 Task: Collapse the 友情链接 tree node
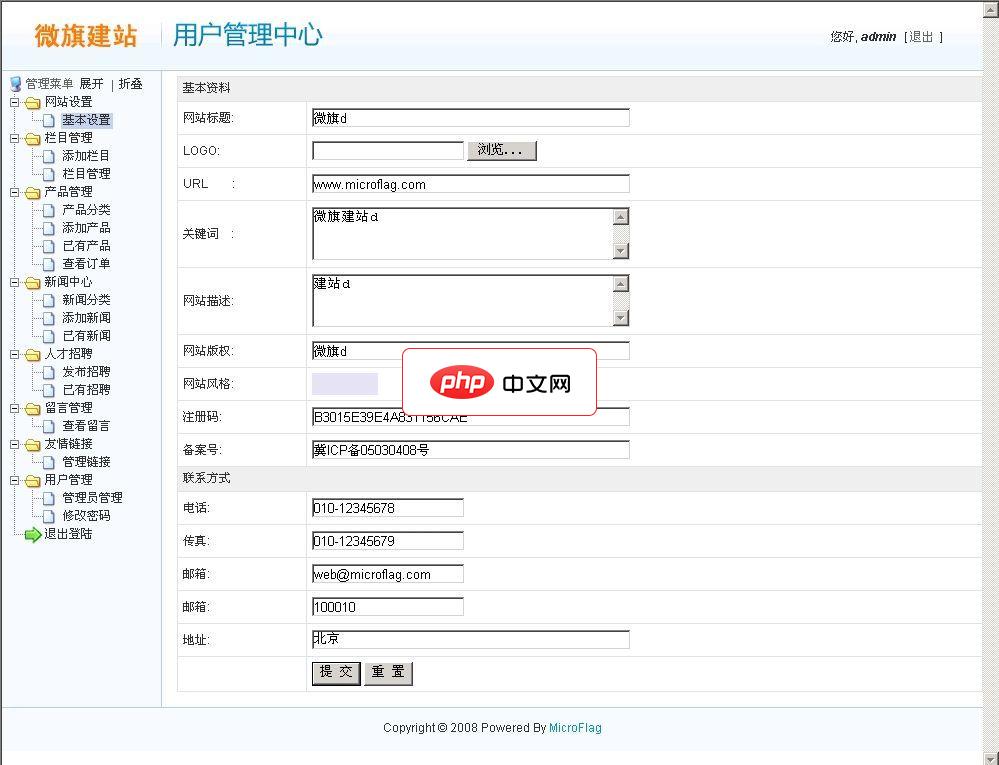(x=14, y=444)
